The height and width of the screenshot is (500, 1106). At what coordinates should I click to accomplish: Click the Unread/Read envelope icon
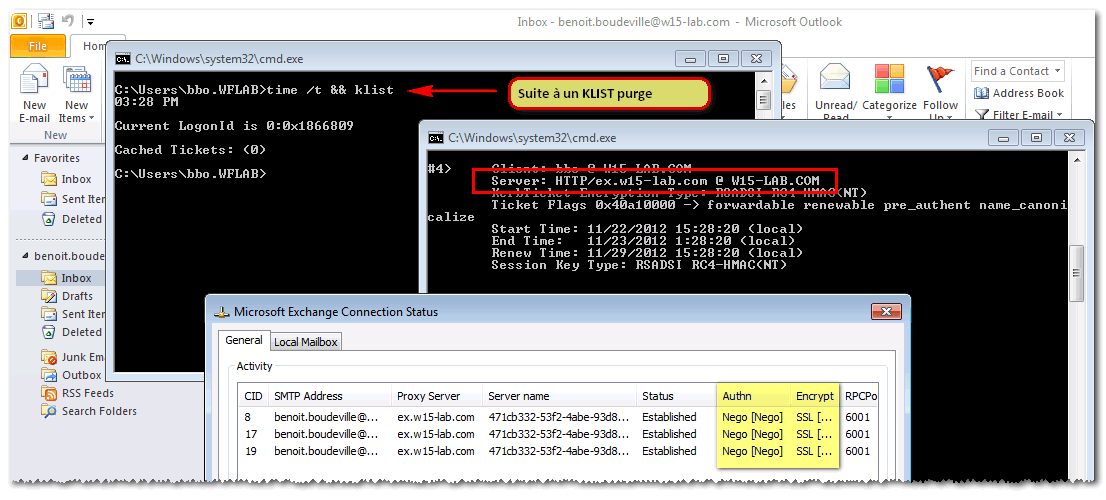pyautogui.click(x=836, y=78)
